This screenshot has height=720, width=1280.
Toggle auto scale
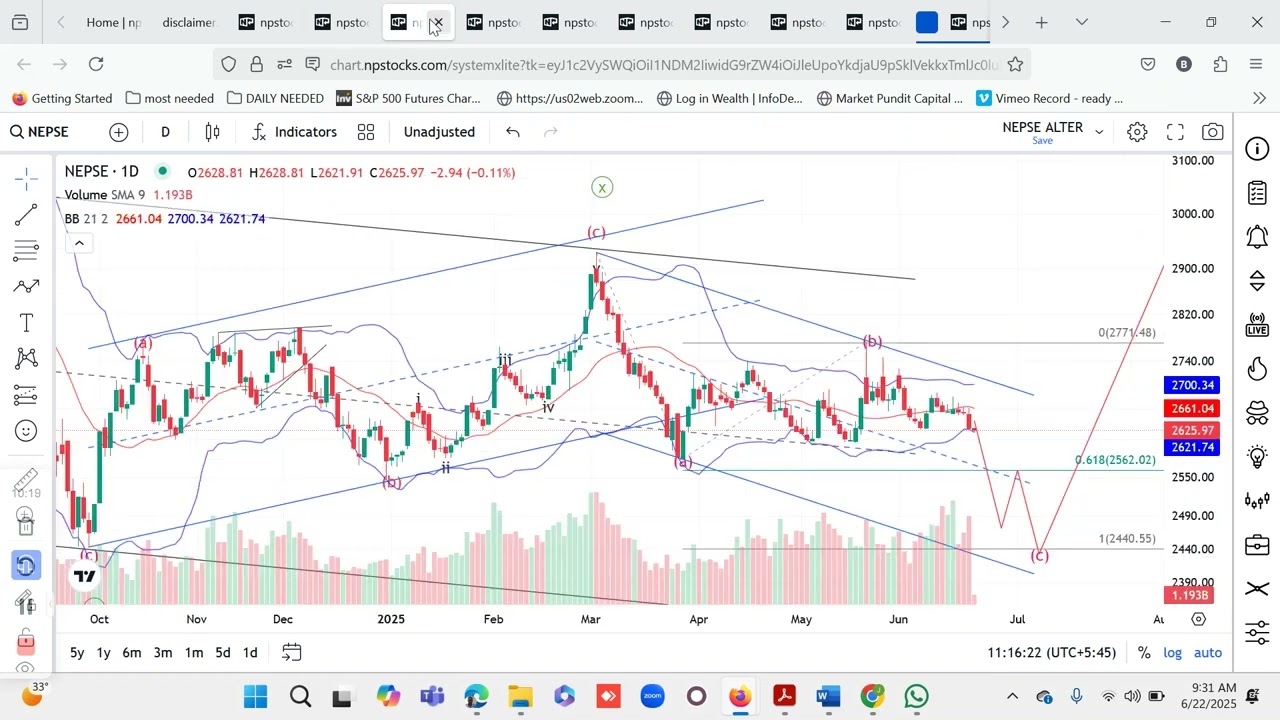(1208, 653)
